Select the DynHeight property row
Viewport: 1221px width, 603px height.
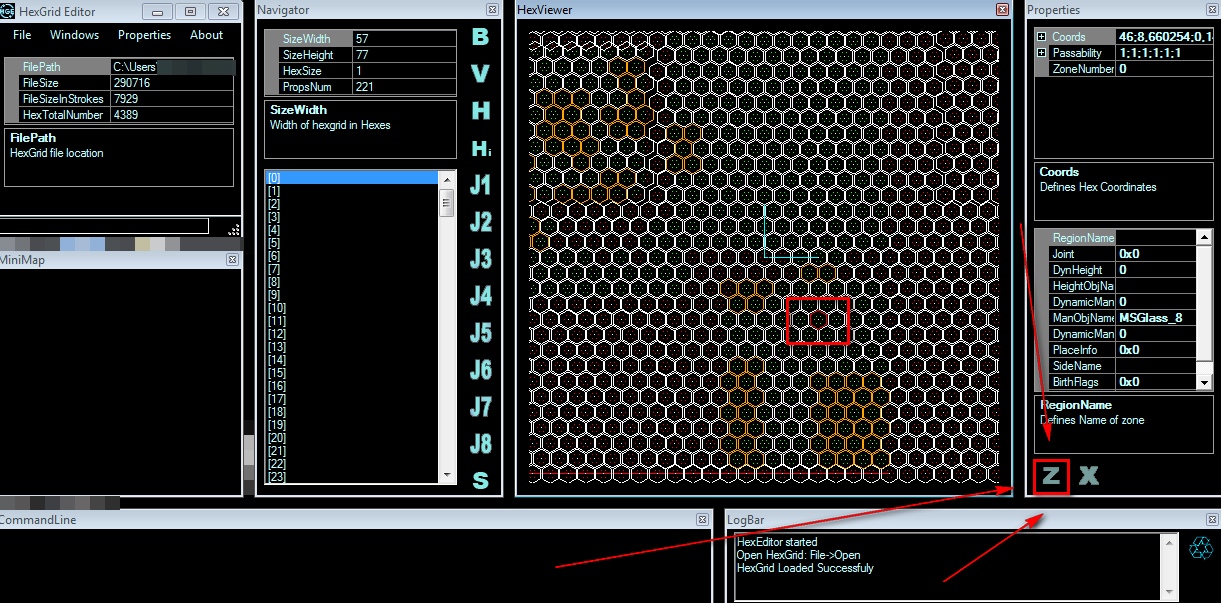1116,270
